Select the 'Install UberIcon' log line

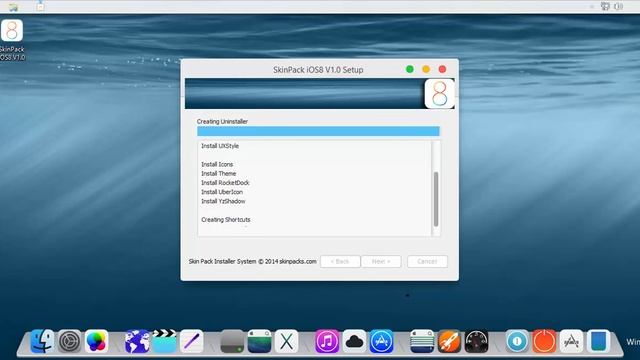pos(222,192)
